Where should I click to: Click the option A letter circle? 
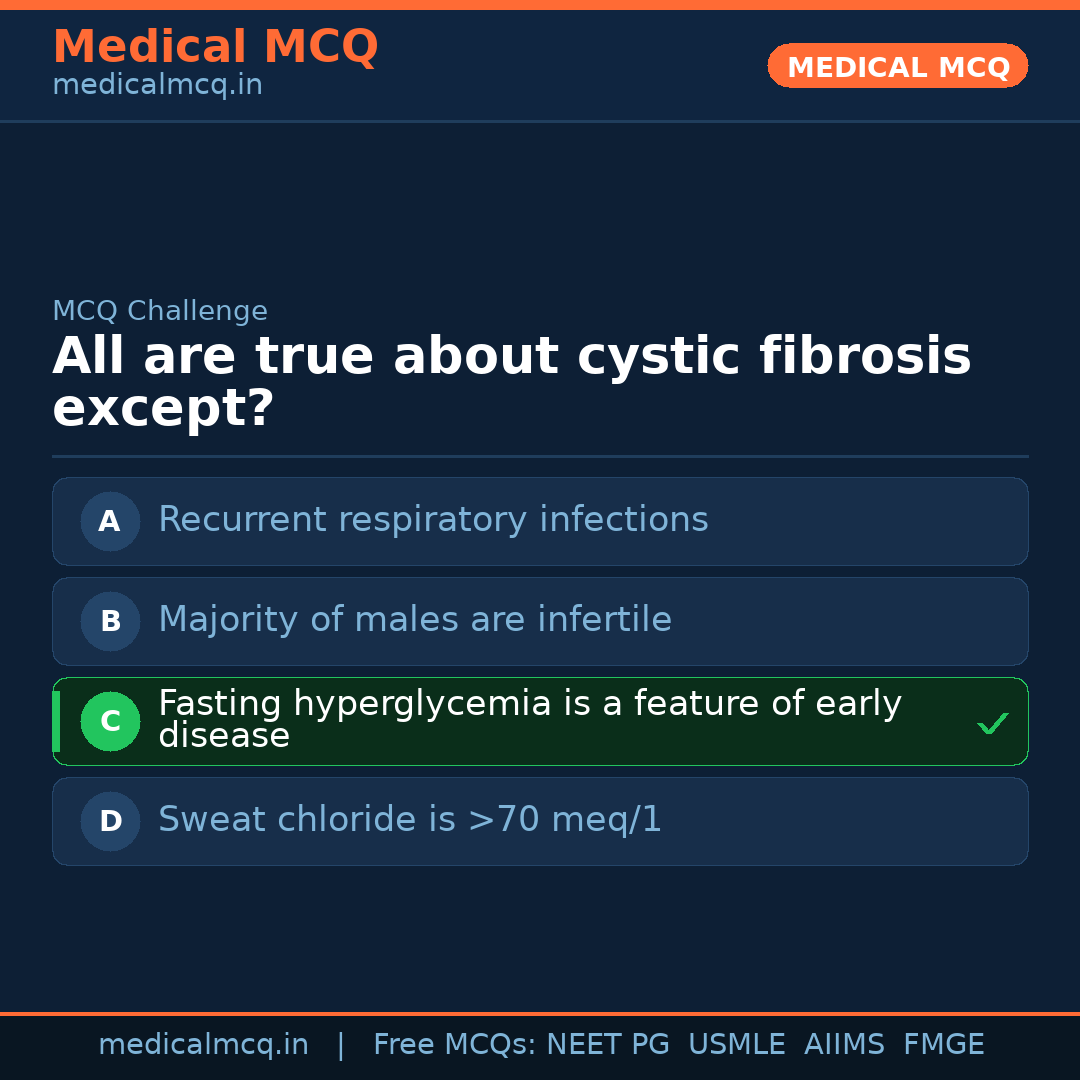click(x=110, y=521)
